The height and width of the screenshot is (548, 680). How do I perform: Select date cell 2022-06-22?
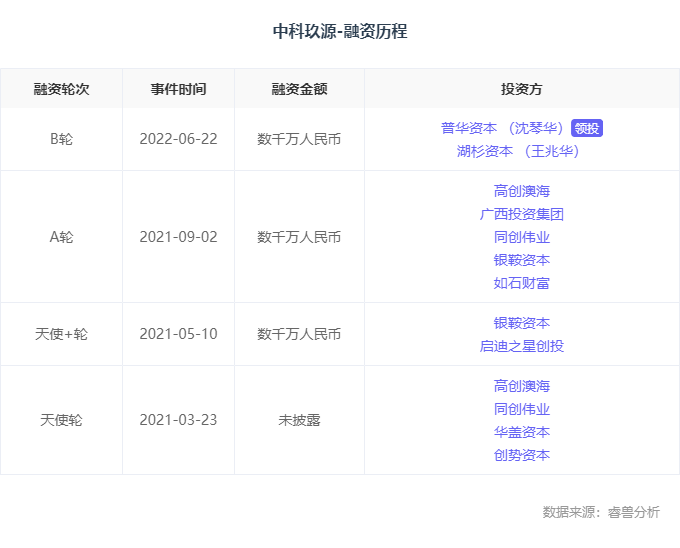click(178, 139)
